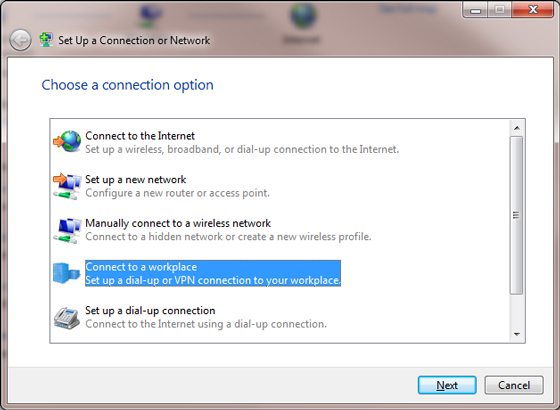Click the wireless computers icon for manual connection
This screenshot has width=560, height=410.
67,230
